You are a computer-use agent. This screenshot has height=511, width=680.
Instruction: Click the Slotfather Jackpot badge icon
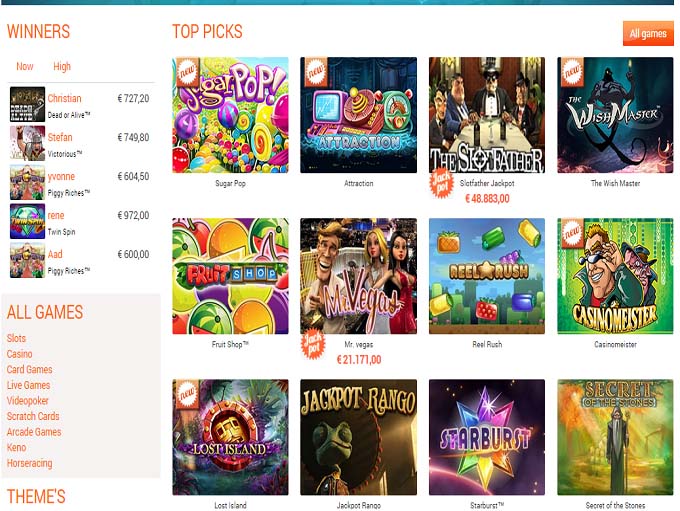441,184
